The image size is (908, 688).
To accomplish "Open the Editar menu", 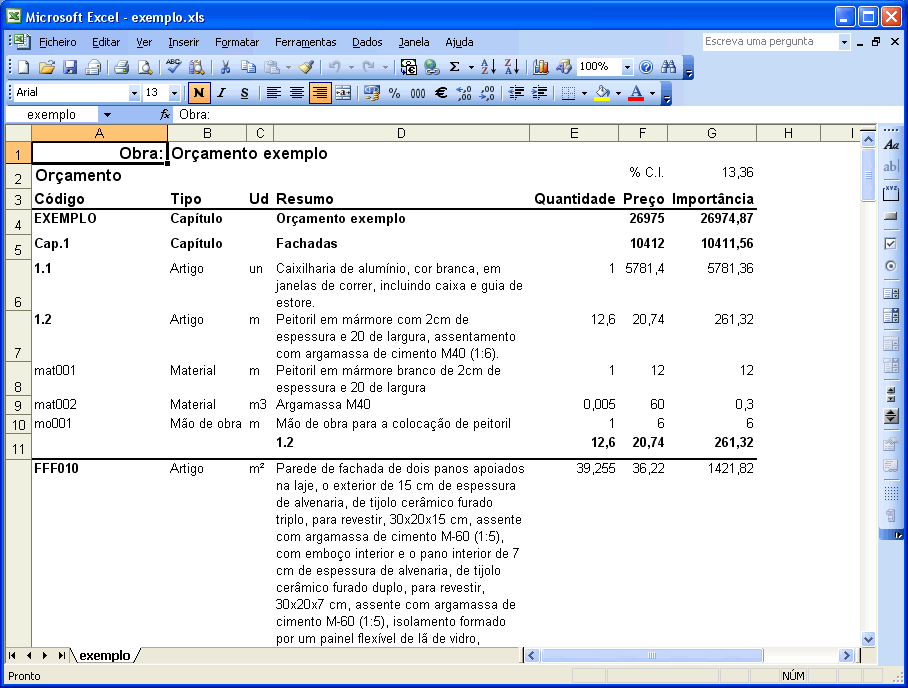I will [x=106, y=42].
